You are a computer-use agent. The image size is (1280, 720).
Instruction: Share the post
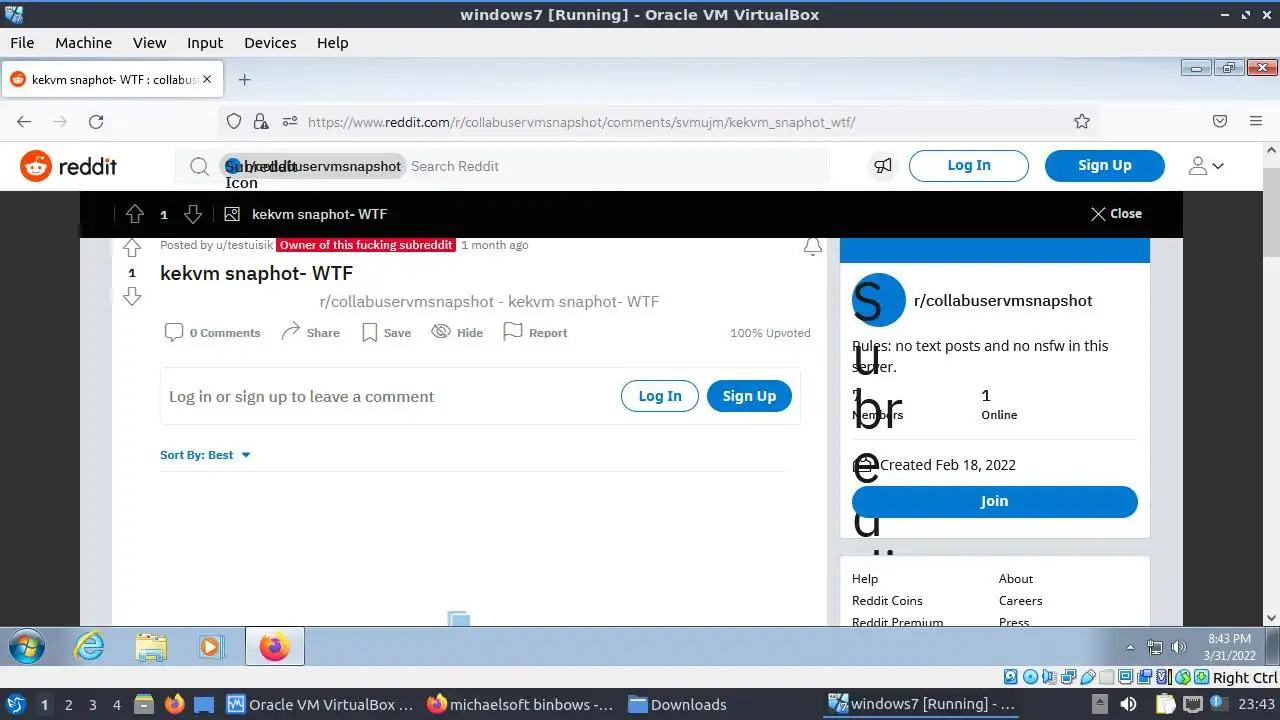(x=310, y=333)
